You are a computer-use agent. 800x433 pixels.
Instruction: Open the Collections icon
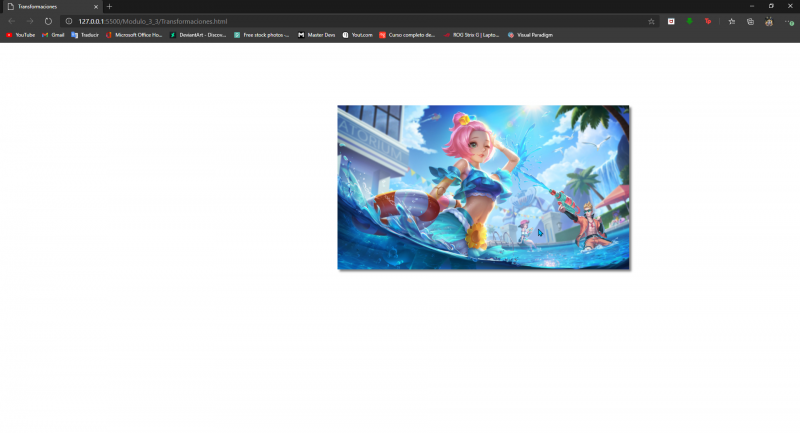coord(750,21)
